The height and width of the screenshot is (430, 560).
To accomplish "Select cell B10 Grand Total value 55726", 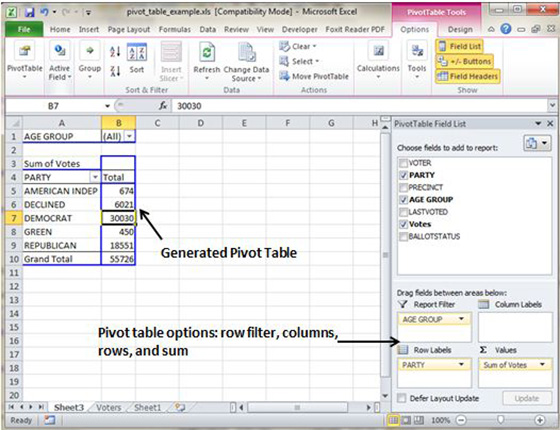I will click(x=118, y=259).
